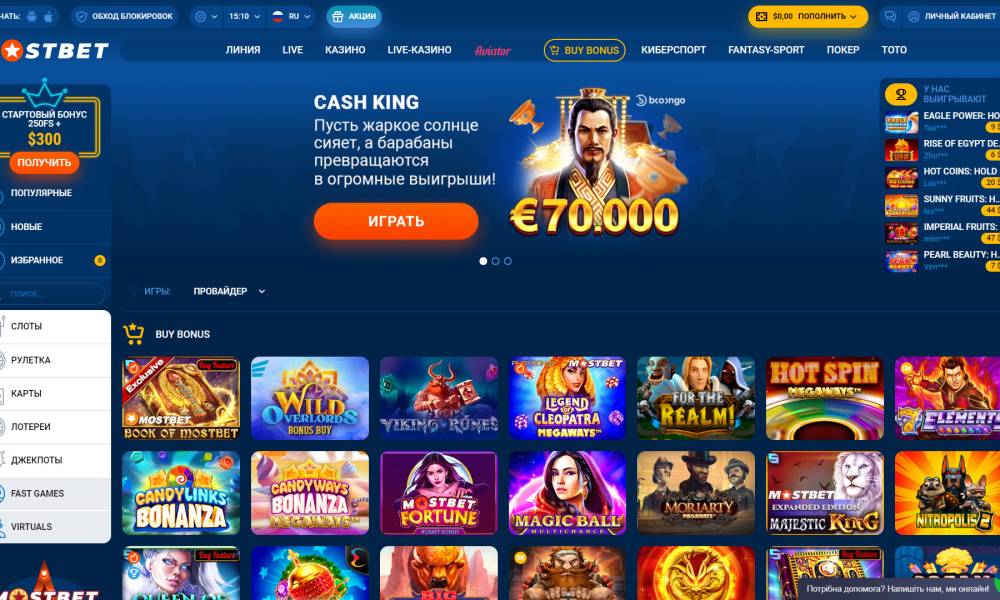Open the chat support icon in header

point(890,17)
